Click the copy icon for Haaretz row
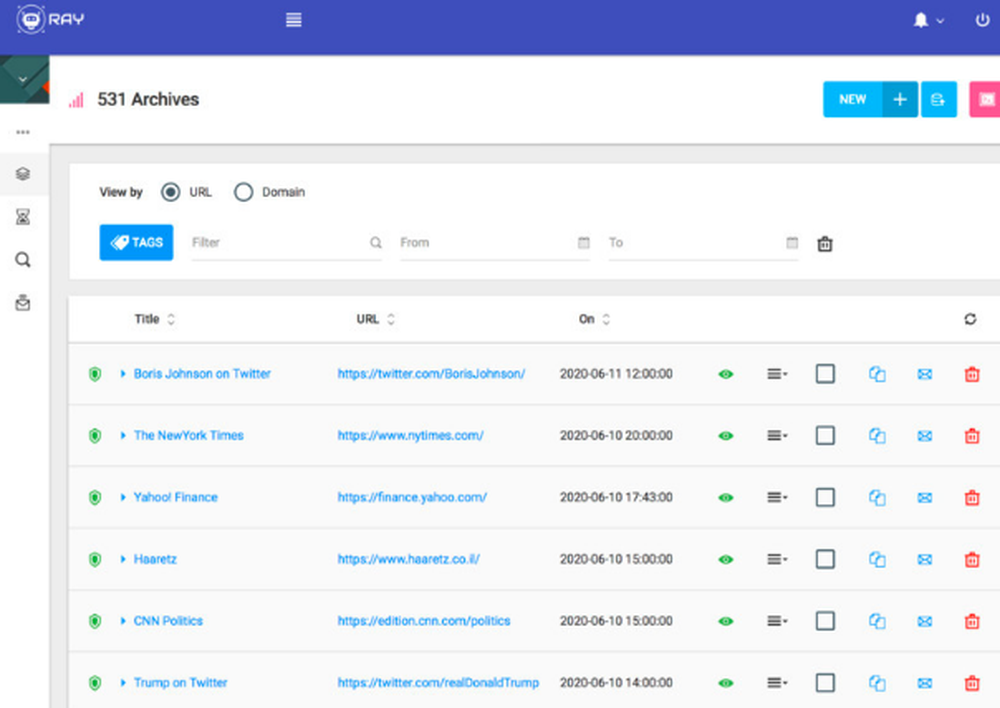Image resolution: width=1000 pixels, height=708 pixels. (877, 559)
